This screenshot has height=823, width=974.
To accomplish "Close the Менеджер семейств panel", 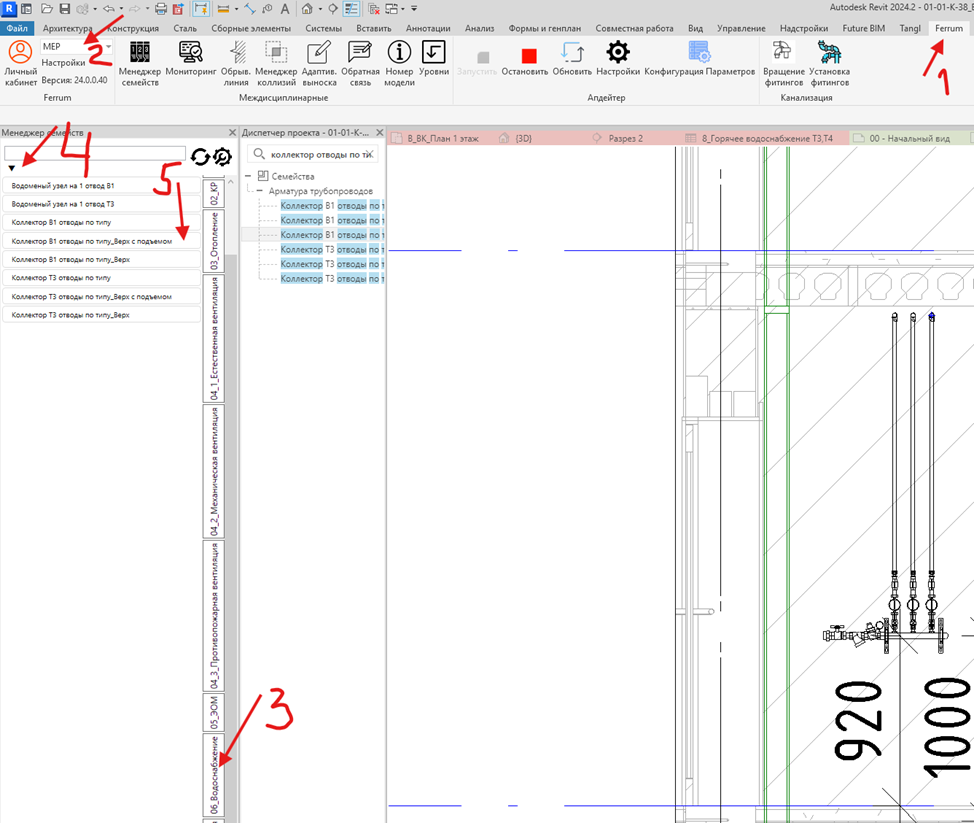I will click(232, 133).
